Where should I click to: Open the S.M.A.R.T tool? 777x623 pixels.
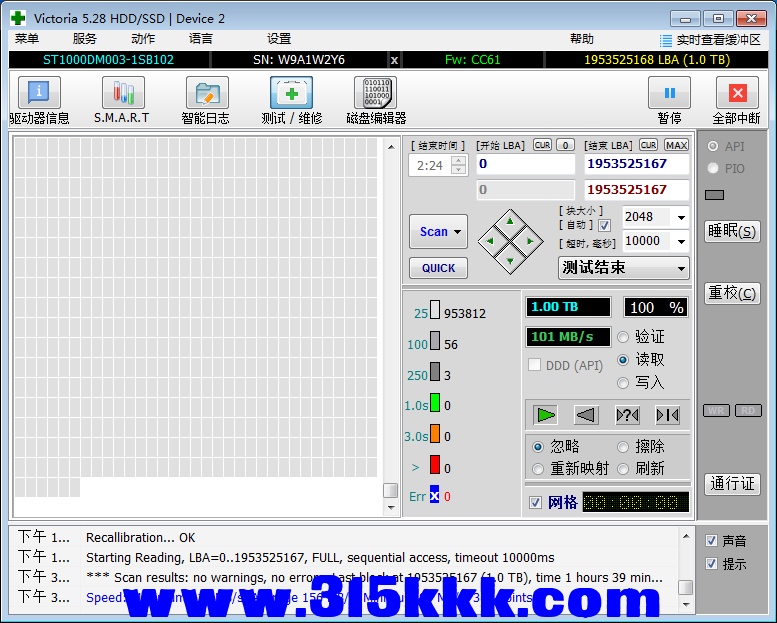(122, 94)
